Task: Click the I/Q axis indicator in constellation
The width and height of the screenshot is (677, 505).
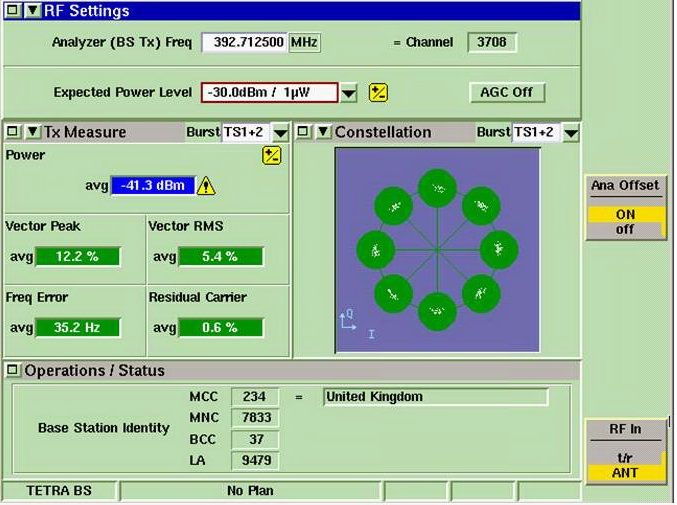Action: (x=347, y=320)
